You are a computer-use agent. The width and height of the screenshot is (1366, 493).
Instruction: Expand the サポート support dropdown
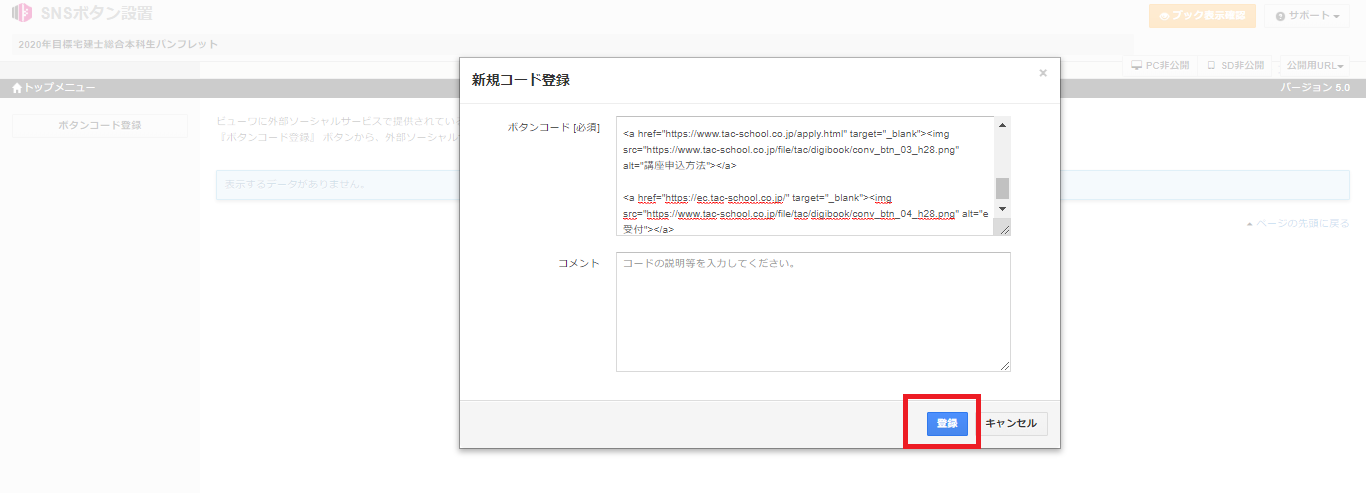(1306, 16)
